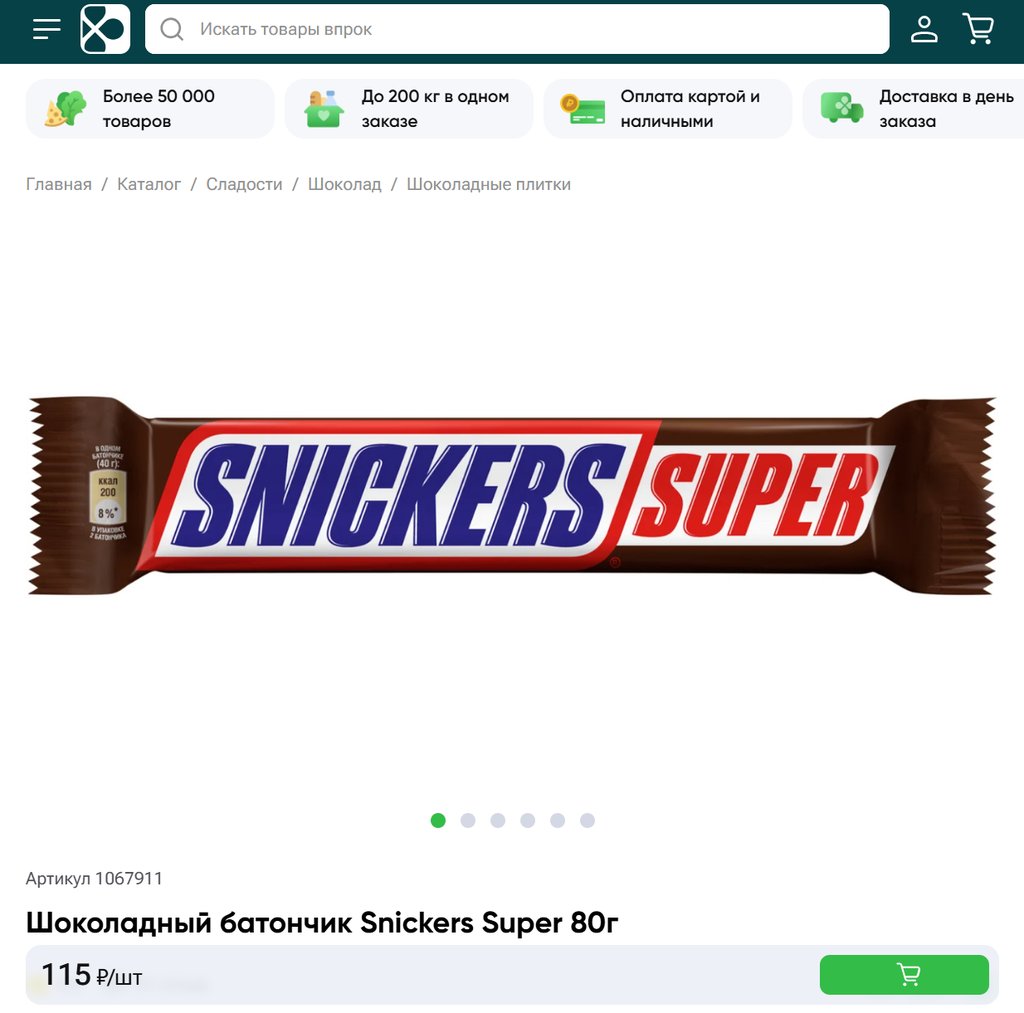Image resolution: width=1024 pixels, height=1013 pixels.
Task: Go to Главная breadcrumb
Action: coord(59,184)
